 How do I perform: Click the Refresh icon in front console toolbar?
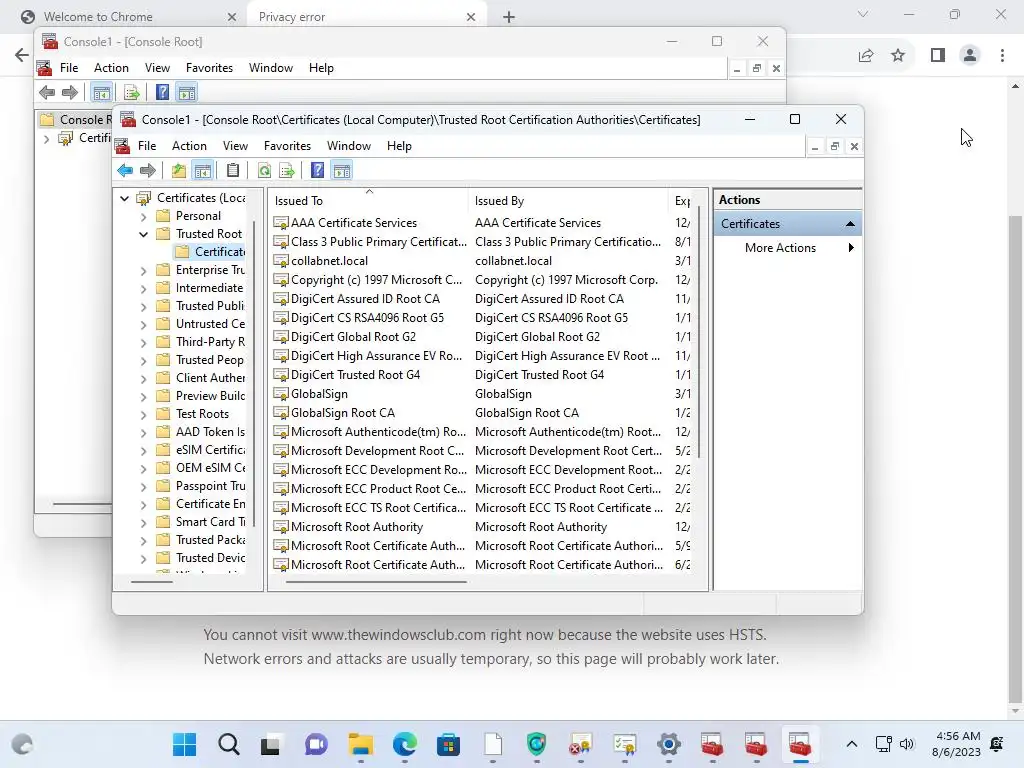[264, 171]
